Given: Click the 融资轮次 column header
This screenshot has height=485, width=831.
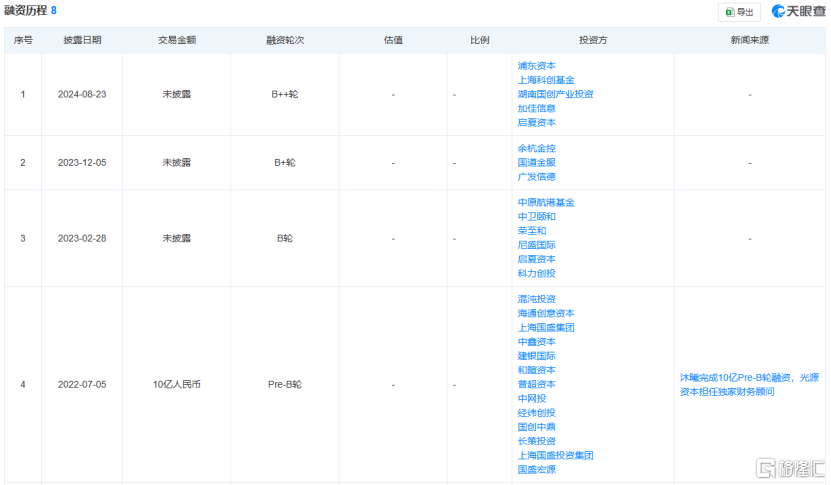Looking at the screenshot, I should point(285,40).
